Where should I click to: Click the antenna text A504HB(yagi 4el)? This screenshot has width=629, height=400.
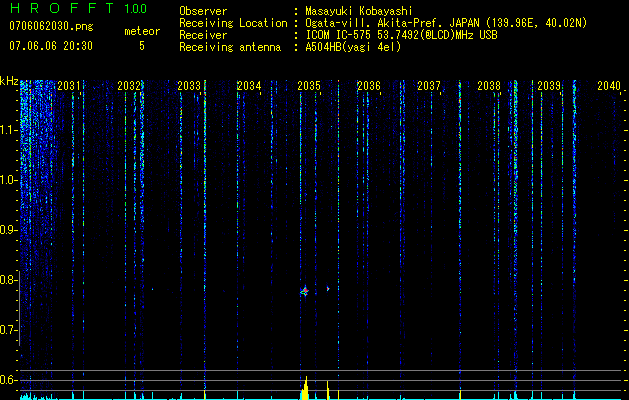353,47
